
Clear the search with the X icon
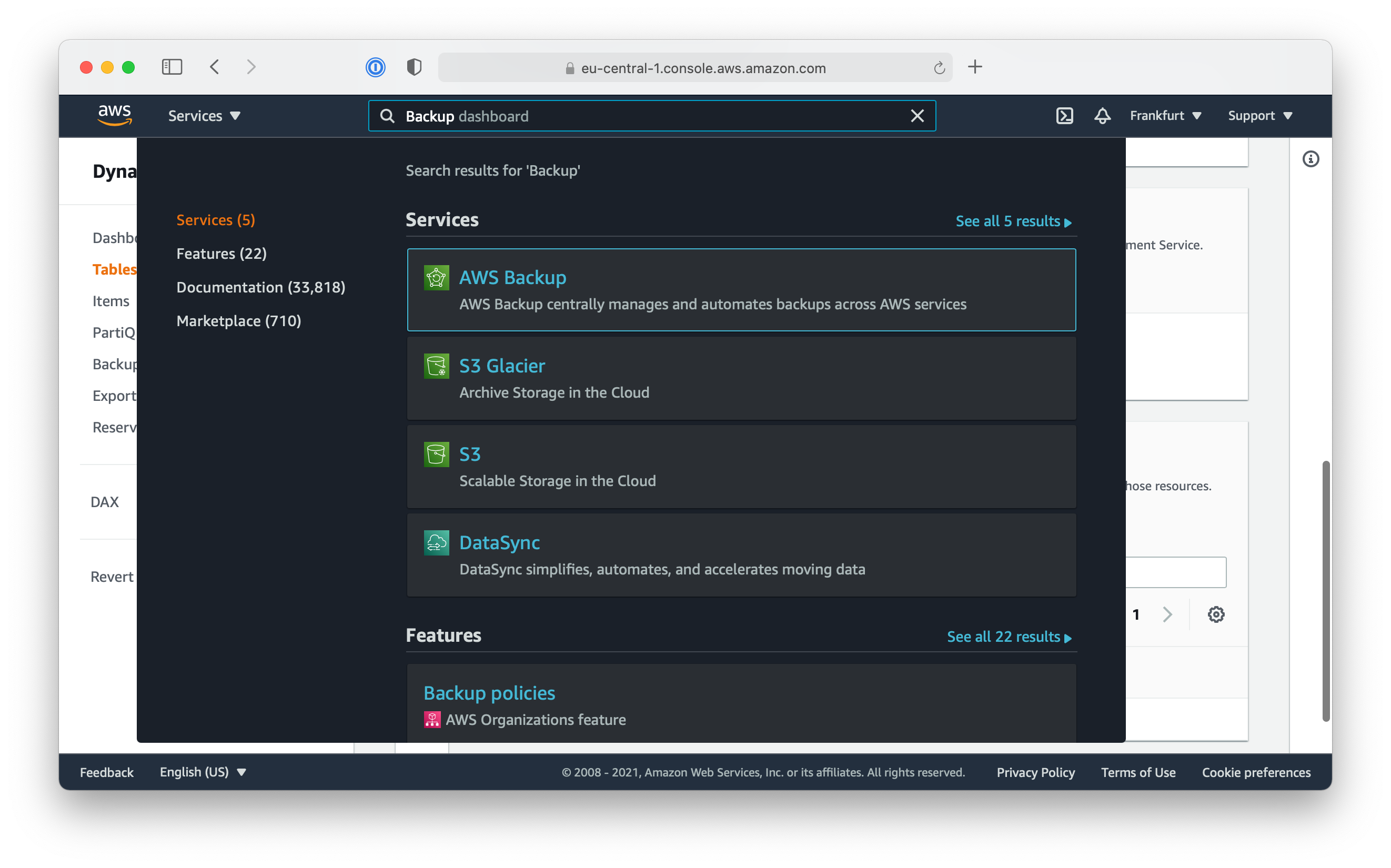917,116
